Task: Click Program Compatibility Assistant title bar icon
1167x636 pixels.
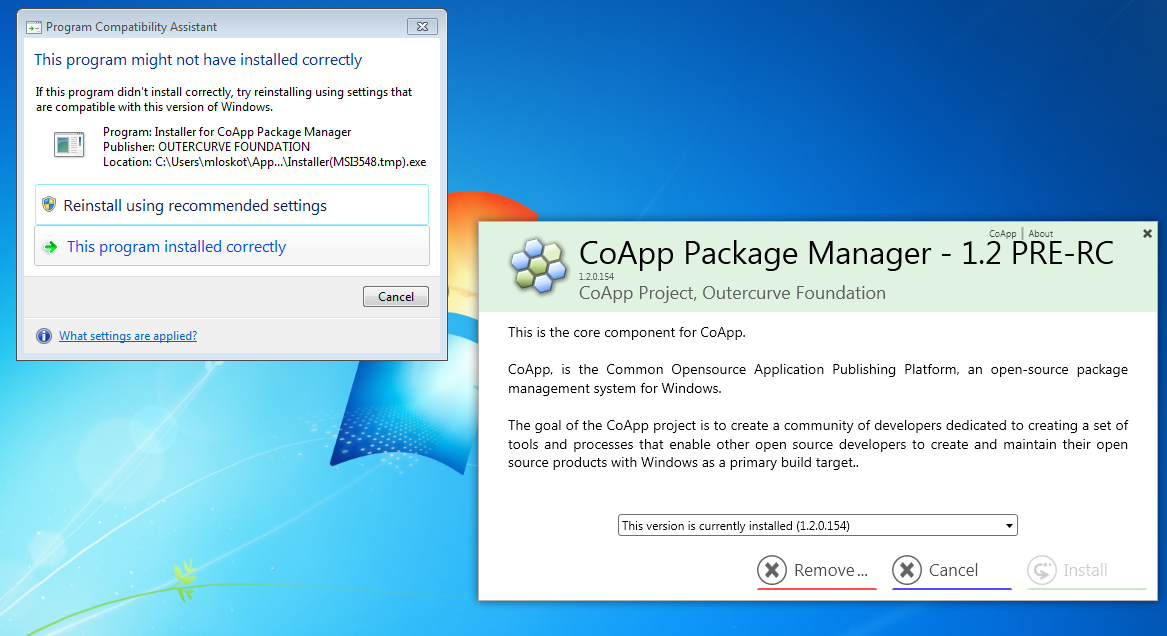Action: [x=33, y=28]
